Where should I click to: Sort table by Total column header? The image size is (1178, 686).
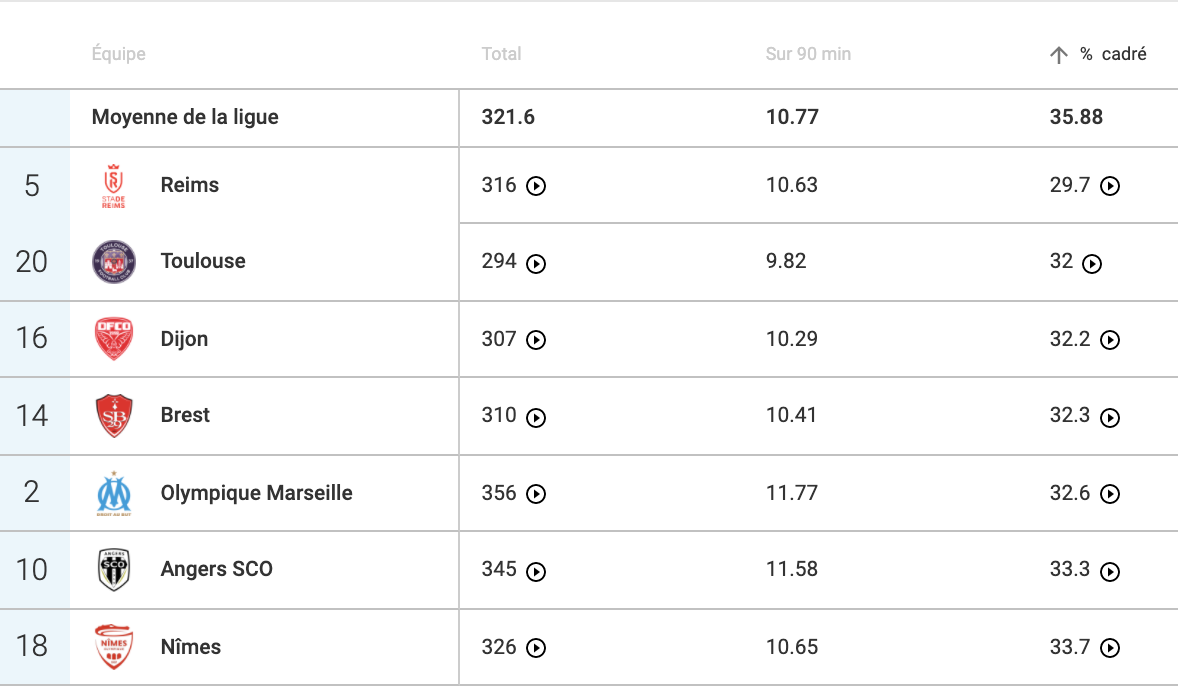[501, 54]
